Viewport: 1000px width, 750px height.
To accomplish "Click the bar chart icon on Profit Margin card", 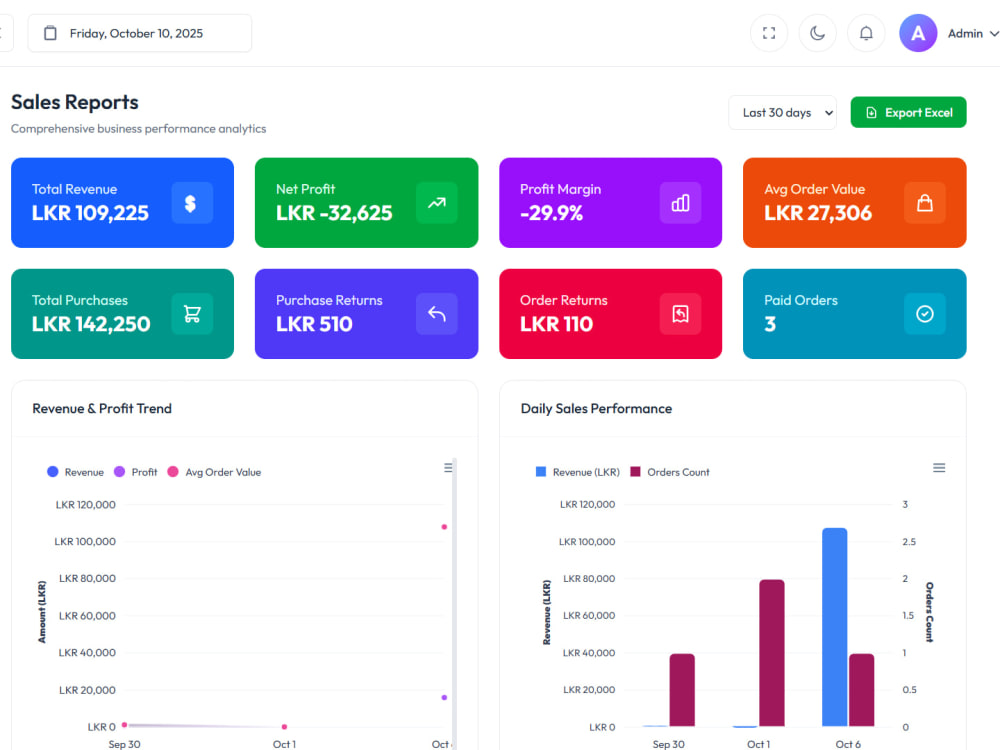I will [x=680, y=203].
